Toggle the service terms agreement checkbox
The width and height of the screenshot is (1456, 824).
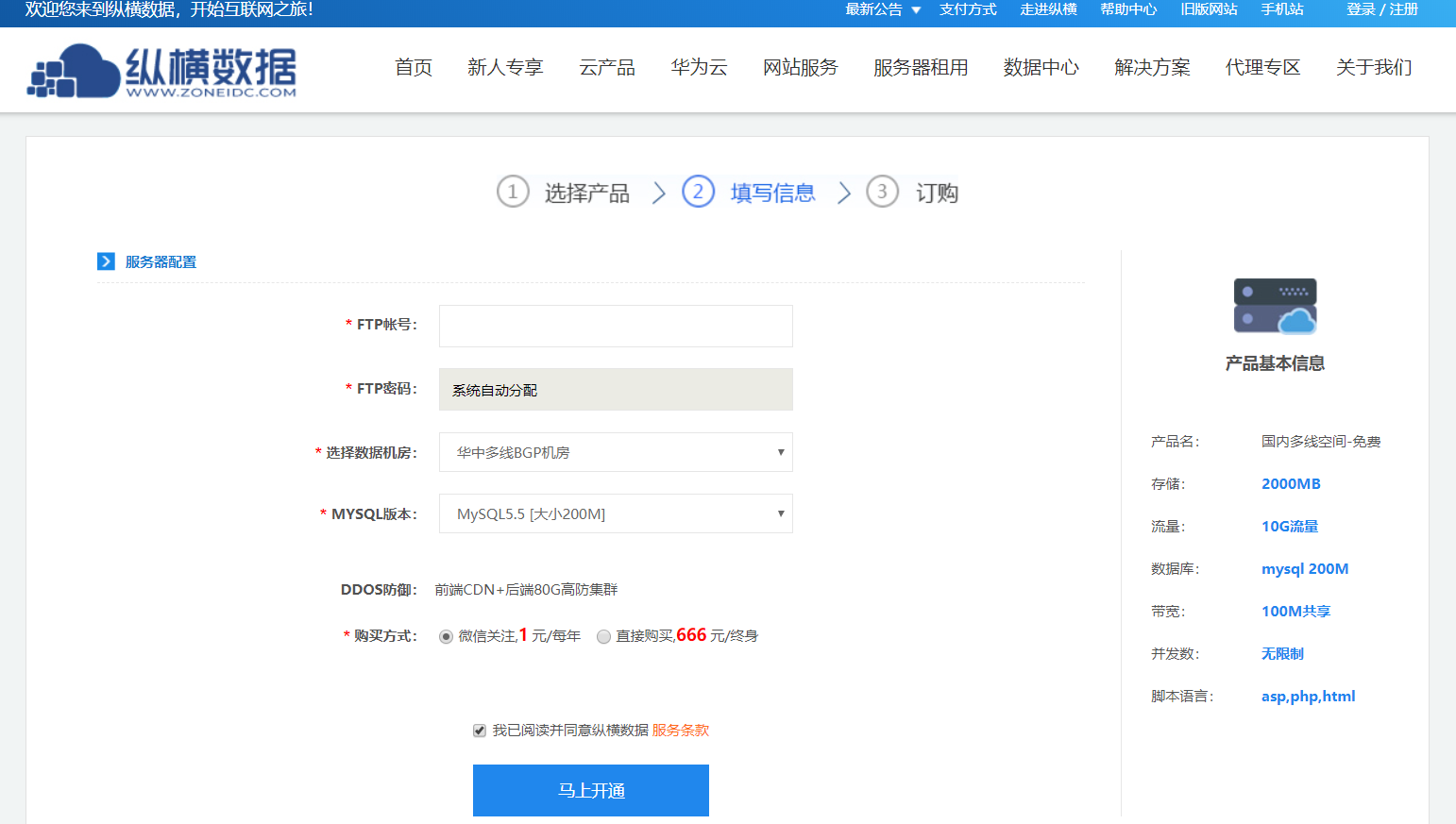coord(480,731)
